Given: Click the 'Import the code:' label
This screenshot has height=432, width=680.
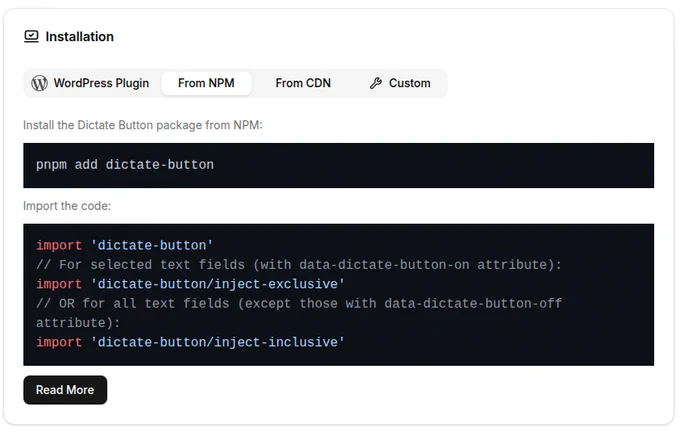Looking at the screenshot, I should [67, 206].
